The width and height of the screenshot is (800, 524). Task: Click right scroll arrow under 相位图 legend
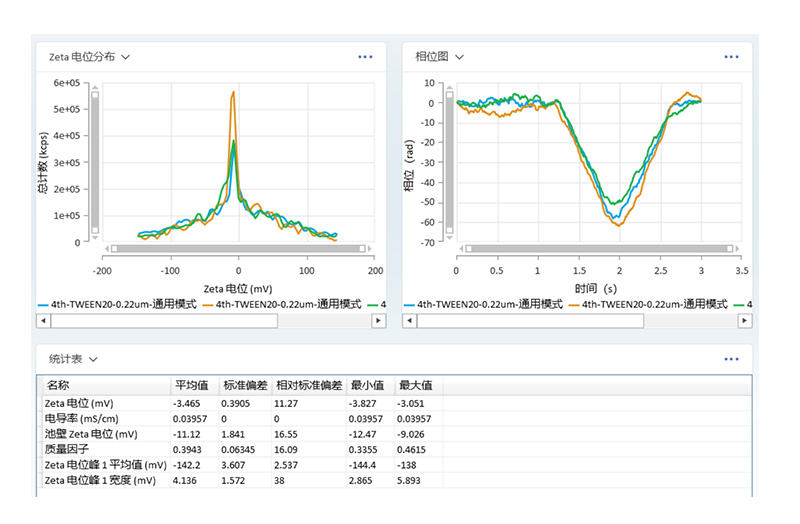click(745, 320)
